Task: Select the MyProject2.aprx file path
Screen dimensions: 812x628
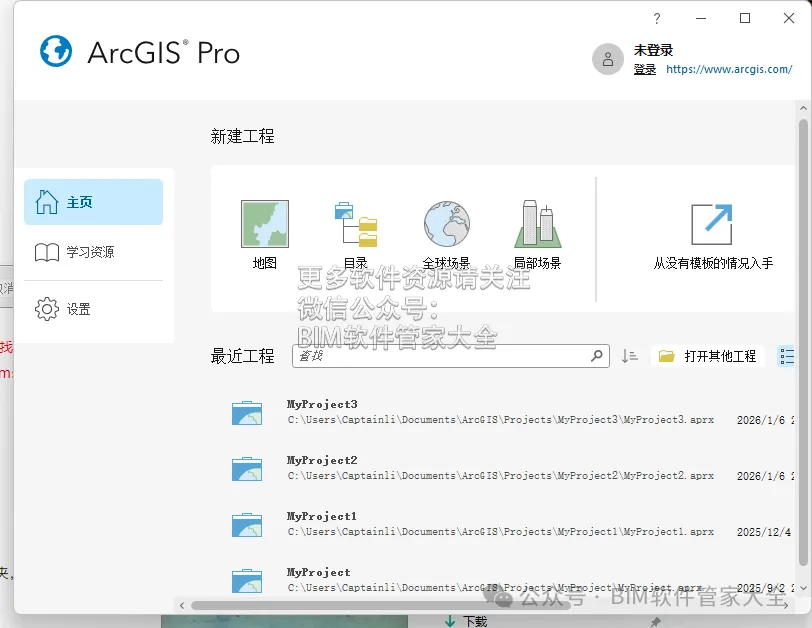Action: coord(501,476)
